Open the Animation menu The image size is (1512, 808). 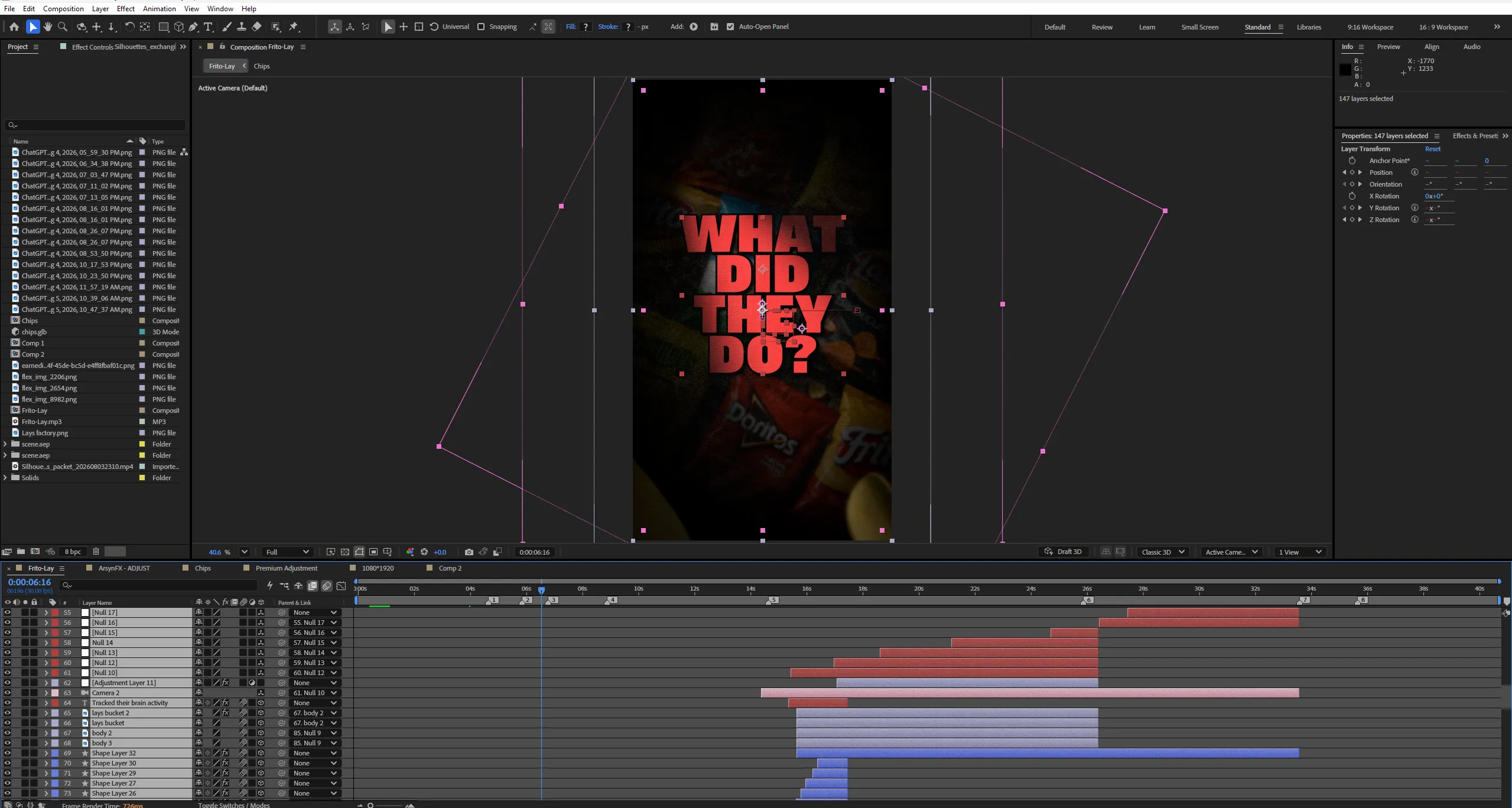160,8
